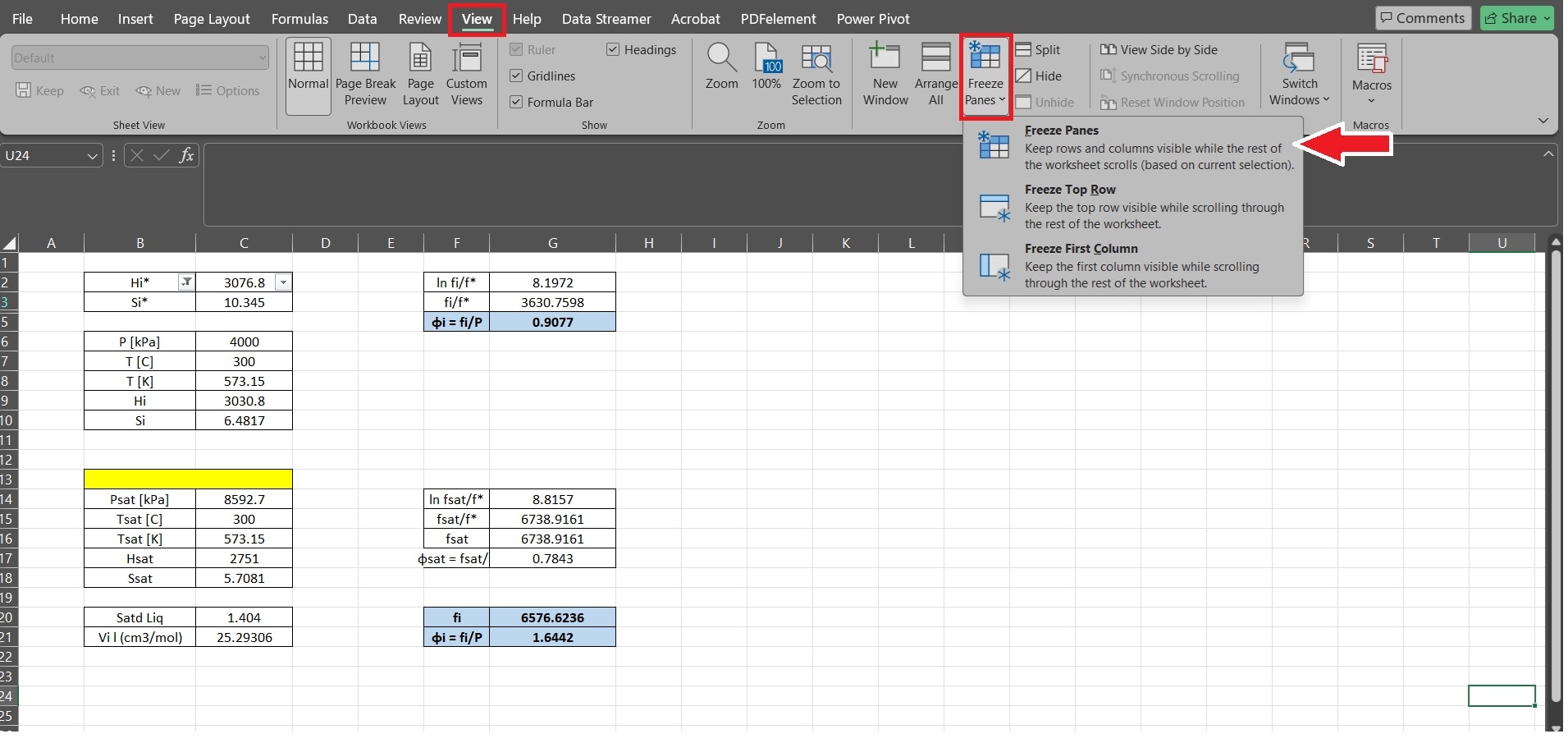Toggle the Headings checkbox

[x=613, y=50]
